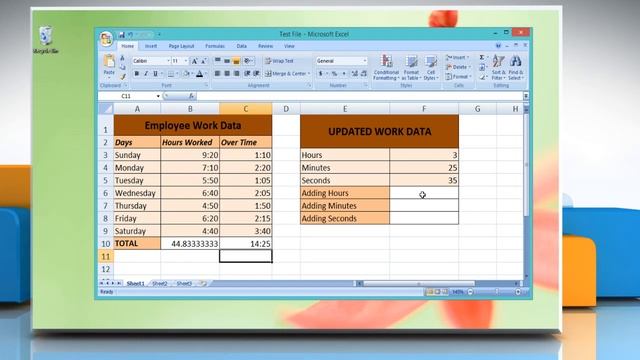Apply the Font Color swatch

click(x=200, y=74)
